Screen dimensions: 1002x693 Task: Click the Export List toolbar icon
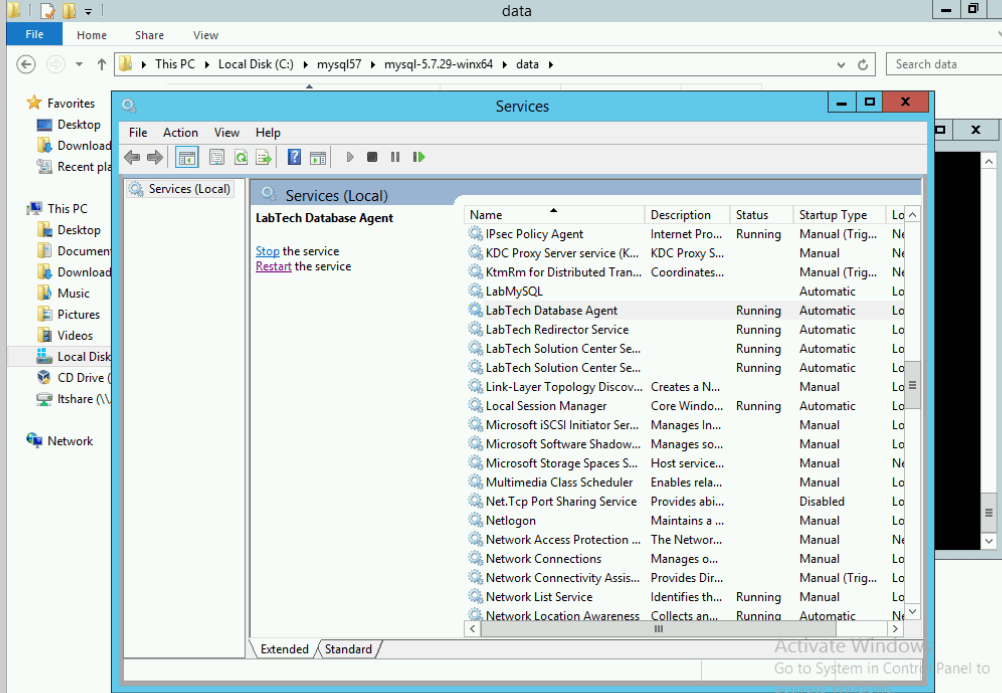click(263, 157)
